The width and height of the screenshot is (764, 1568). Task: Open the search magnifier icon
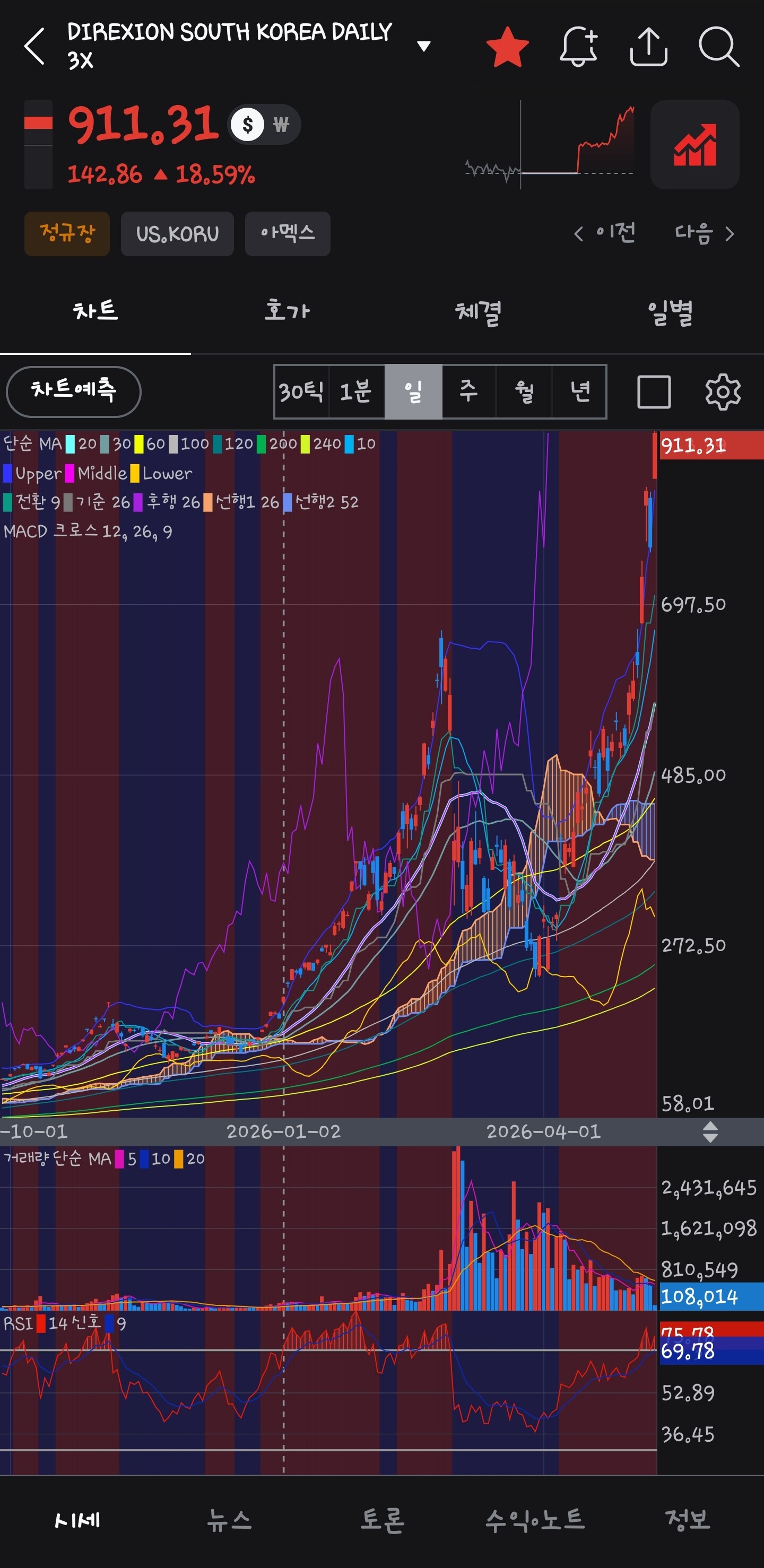click(x=719, y=46)
